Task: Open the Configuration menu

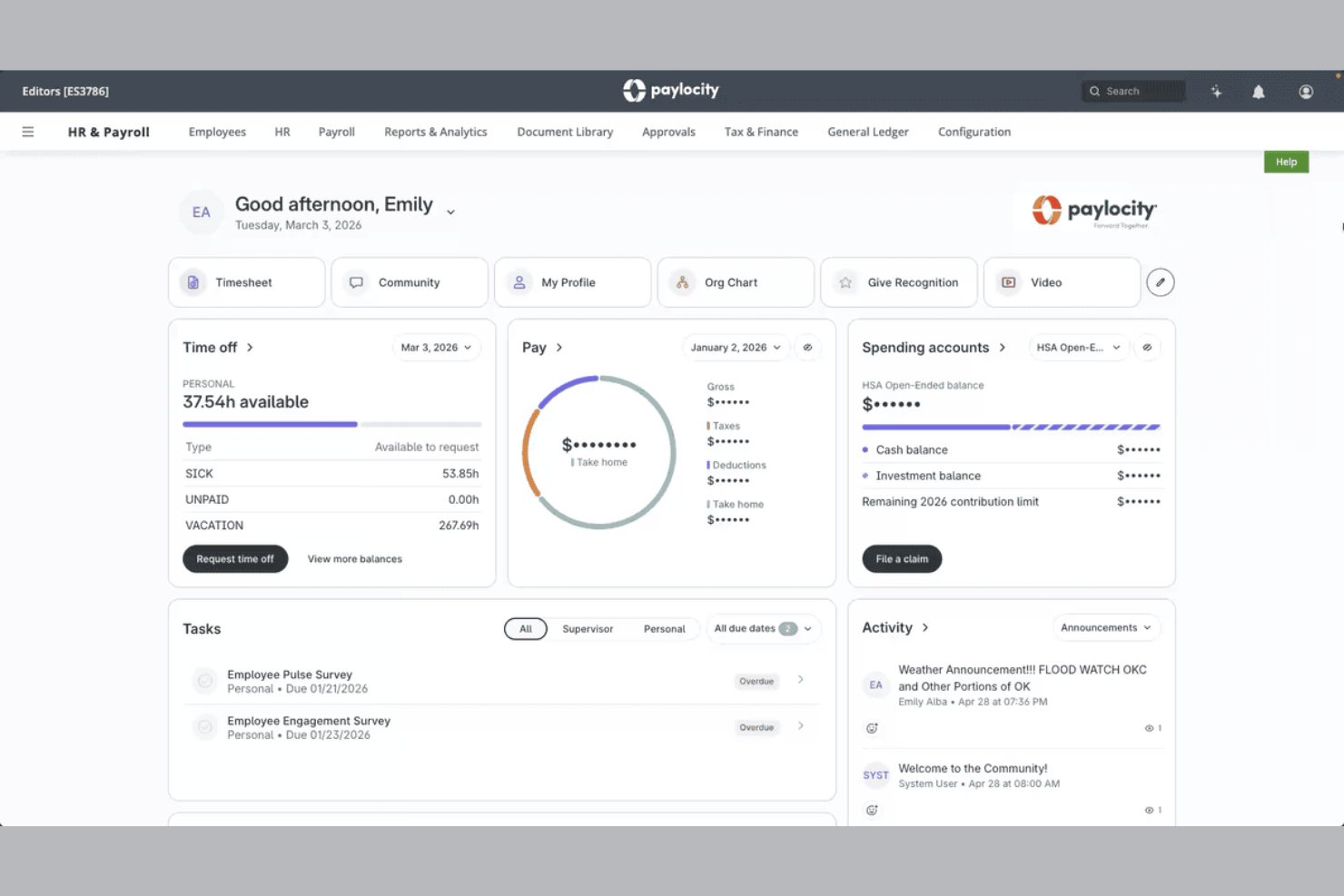Action: tap(974, 132)
